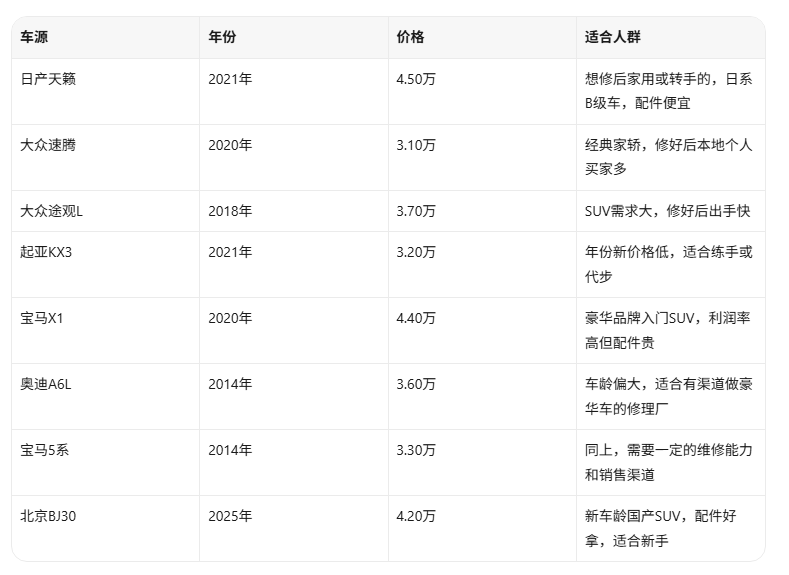Click the 4.40万 price cell
Screen dimensions: 789x575
(x=482, y=331)
